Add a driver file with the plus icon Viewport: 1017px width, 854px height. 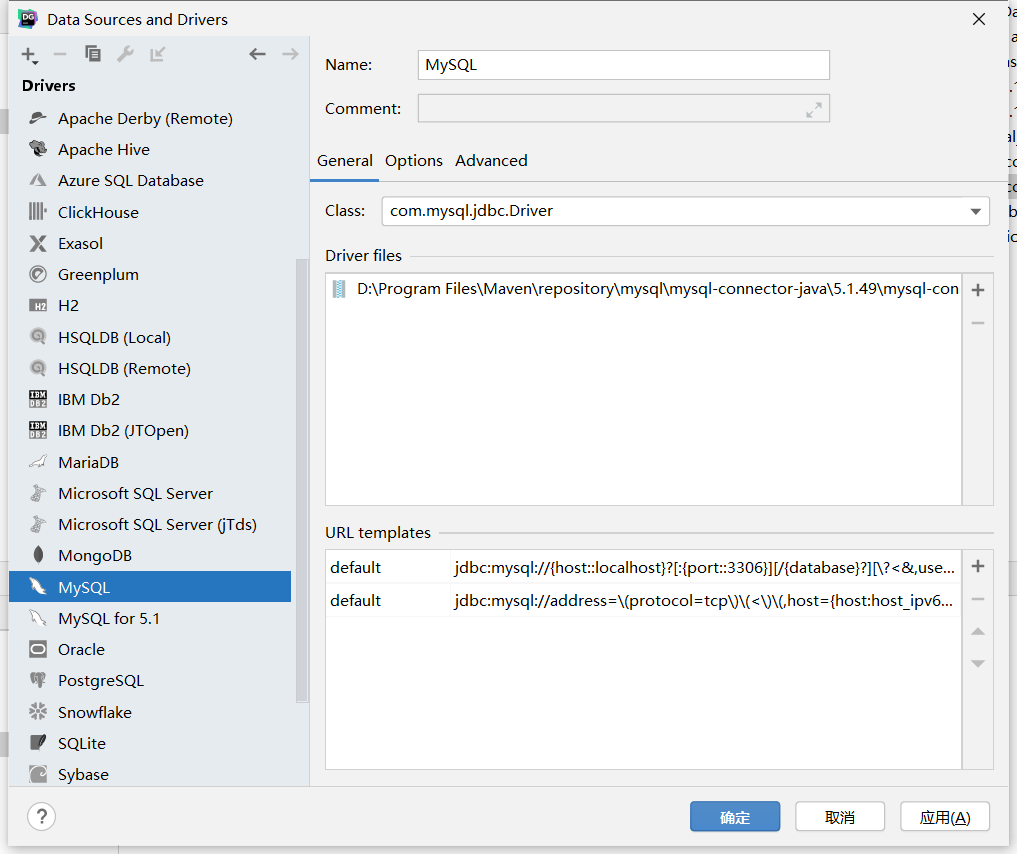pos(978,290)
